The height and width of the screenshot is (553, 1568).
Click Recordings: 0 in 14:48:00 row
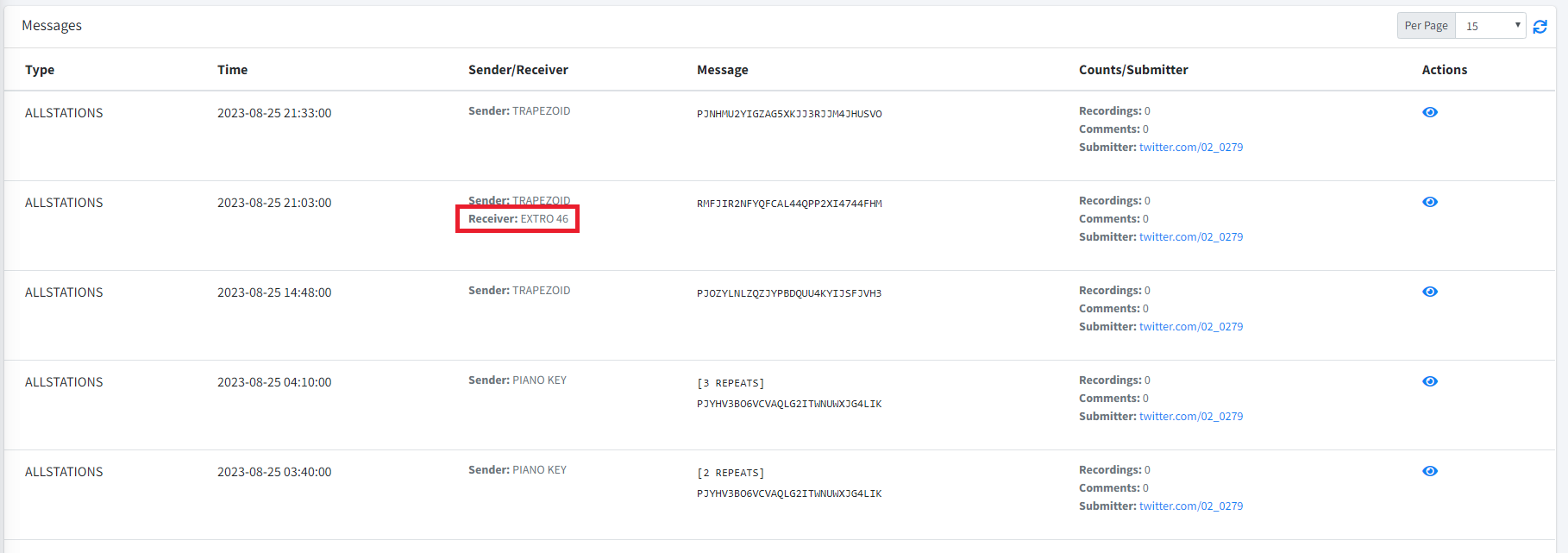tap(1114, 291)
